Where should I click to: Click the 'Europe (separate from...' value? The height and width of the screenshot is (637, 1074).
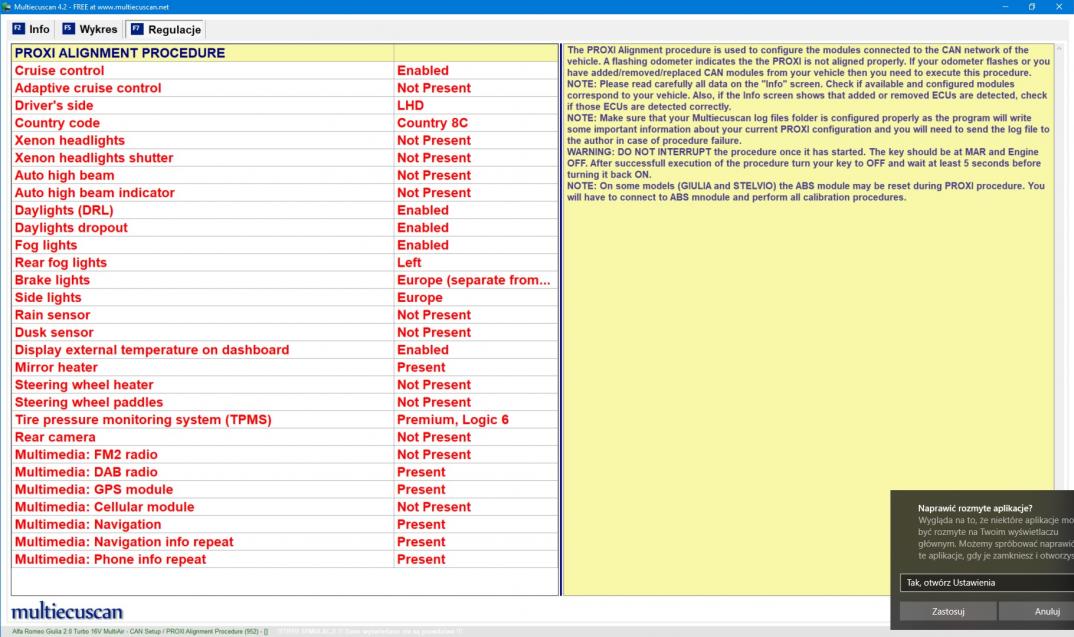(x=473, y=280)
